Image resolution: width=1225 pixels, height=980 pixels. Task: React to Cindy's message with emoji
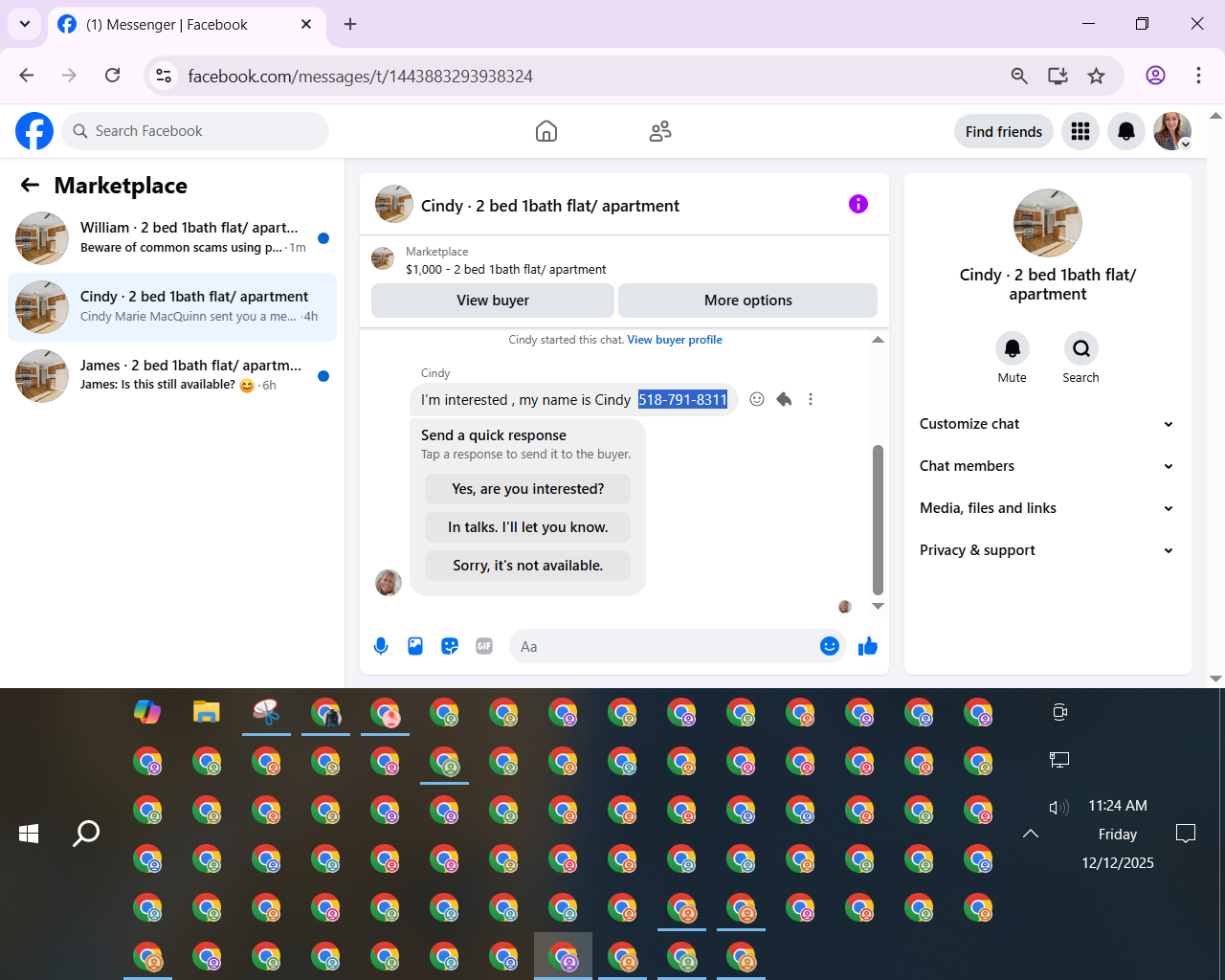pos(757,399)
